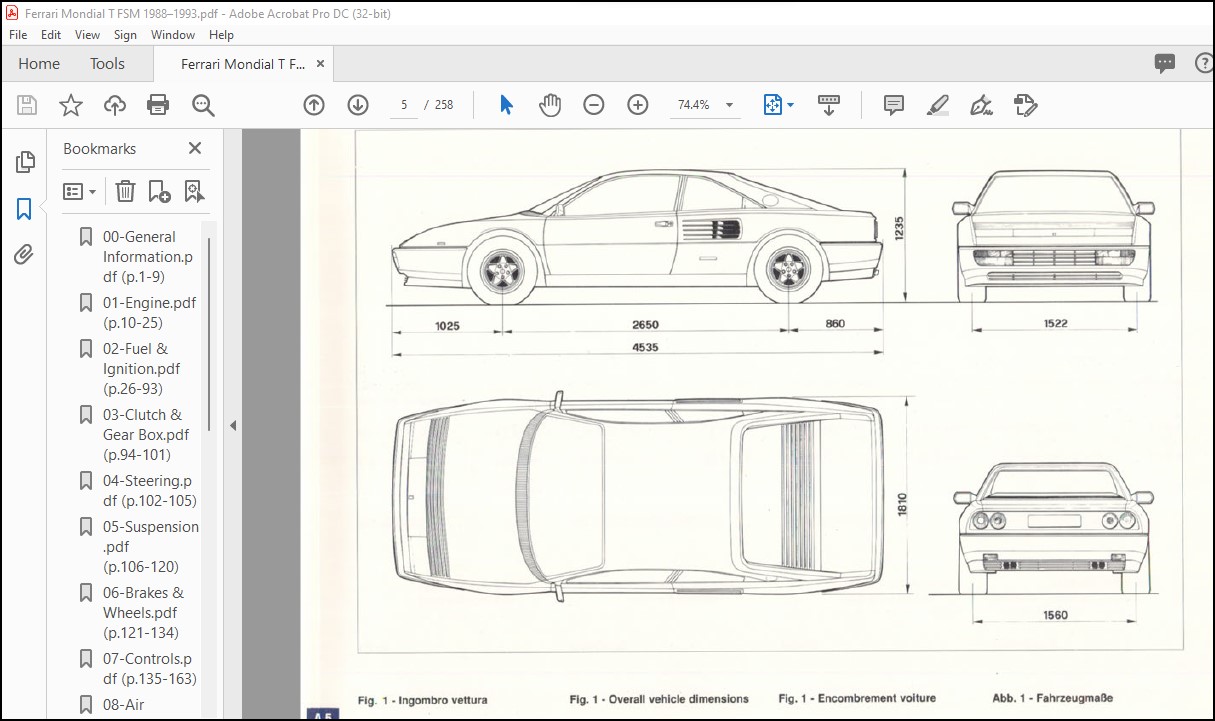Click the '2650' wheelbase dimension
The image size is (1215, 721).
coord(645,324)
